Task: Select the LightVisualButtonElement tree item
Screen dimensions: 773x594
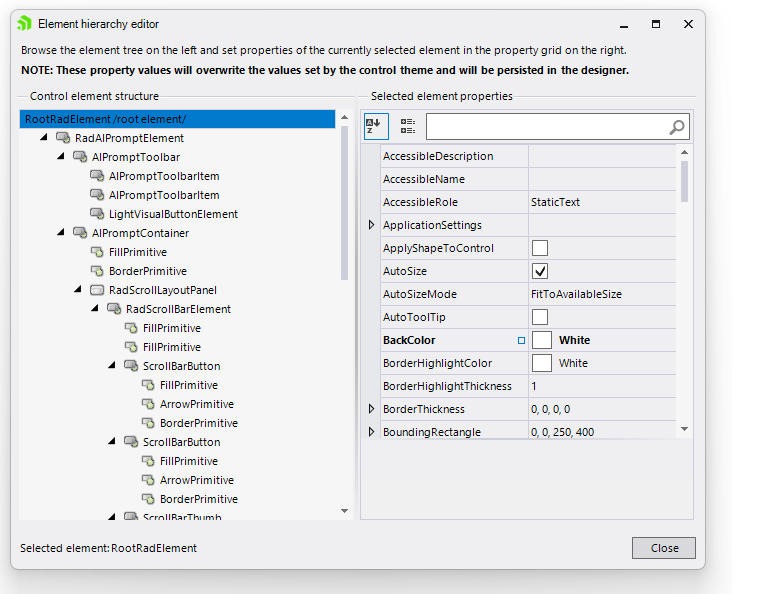Action: pyautogui.click(x=173, y=214)
